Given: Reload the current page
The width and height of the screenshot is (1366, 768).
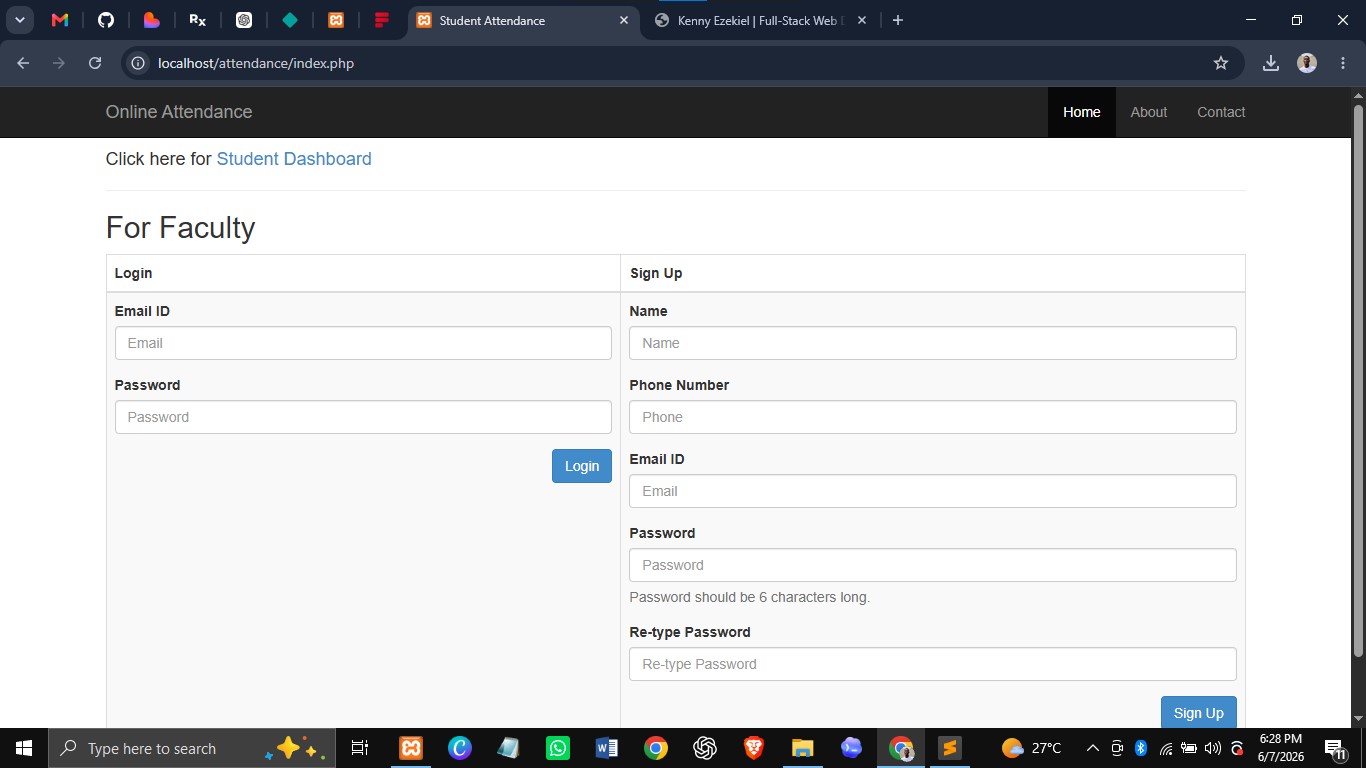Looking at the screenshot, I should [95, 63].
